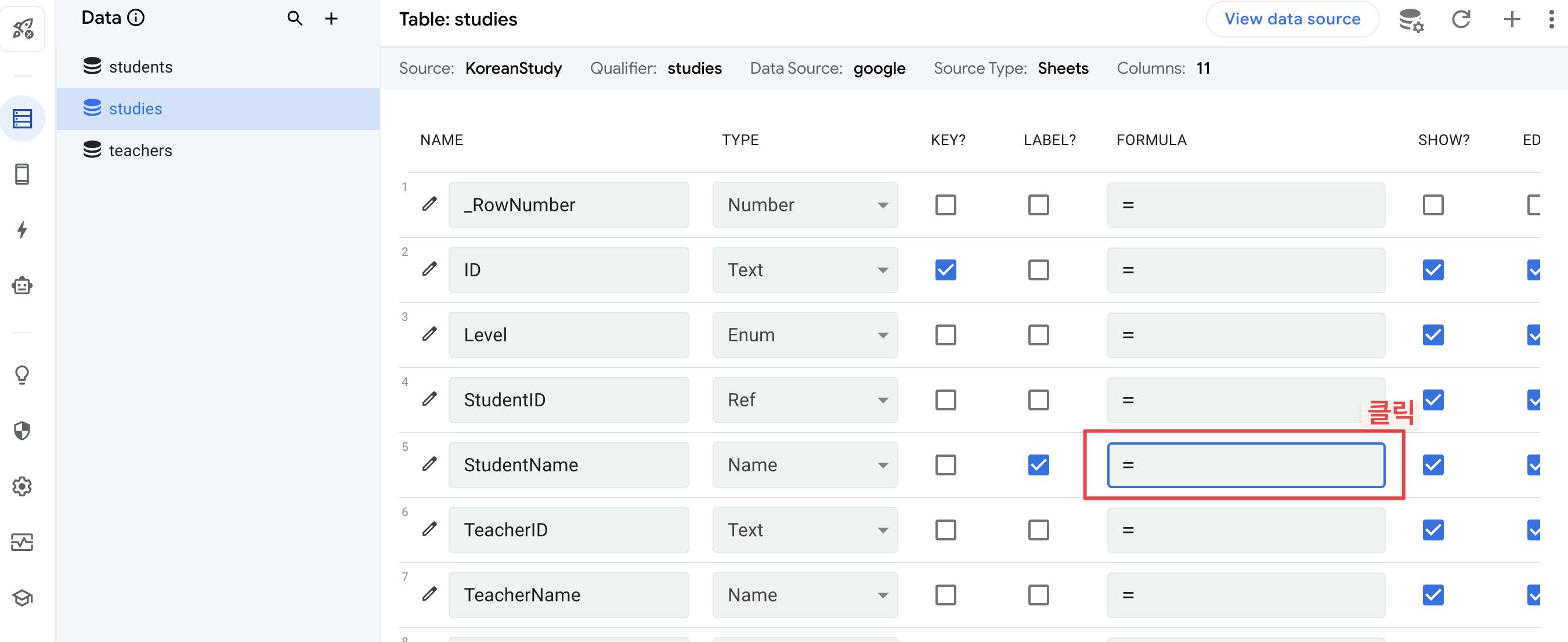
Task: Uncheck the KEY checkbox for ID
Action: coord(945,270)
